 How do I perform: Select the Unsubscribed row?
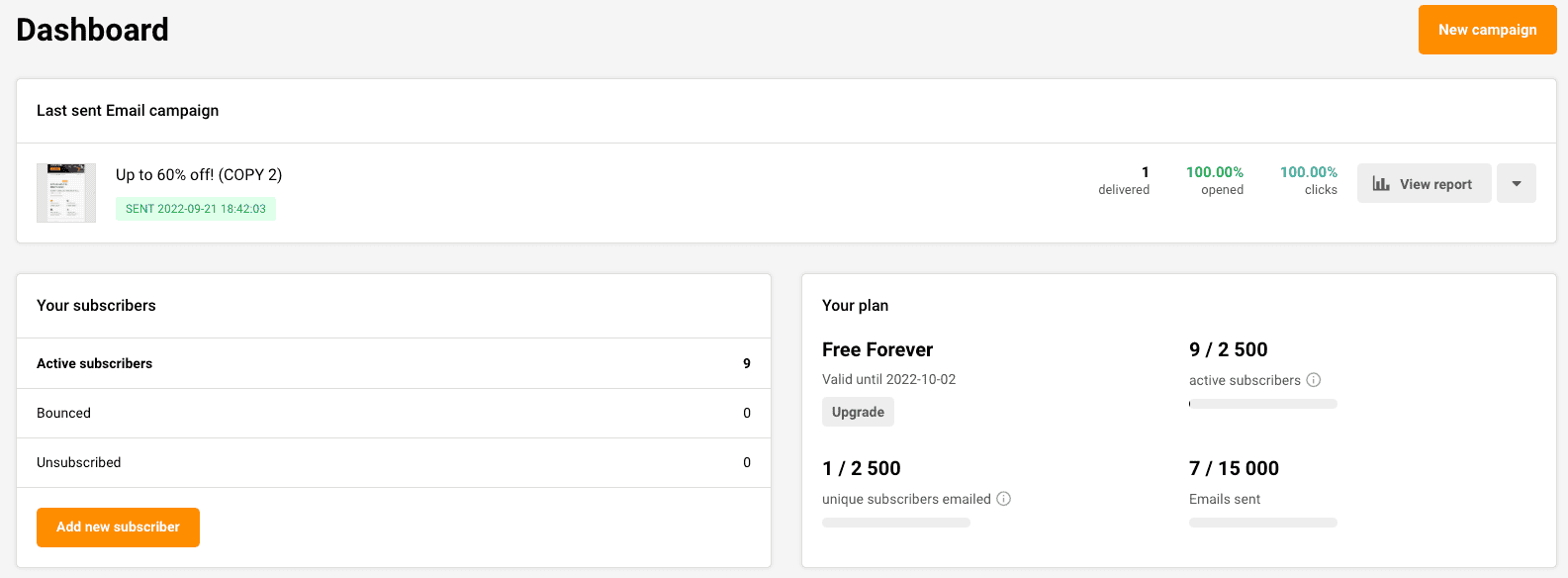pyautogui.click(x=393, y=462)
